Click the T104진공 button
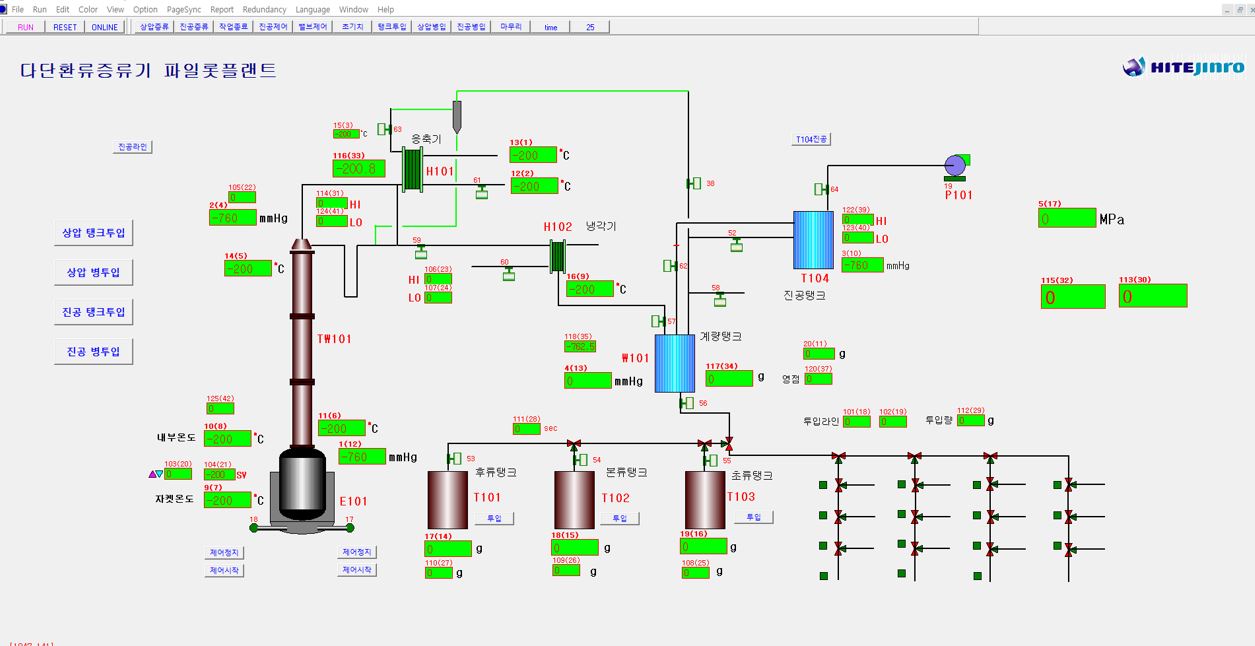The image size is (1255, 646). coord(812,139)
